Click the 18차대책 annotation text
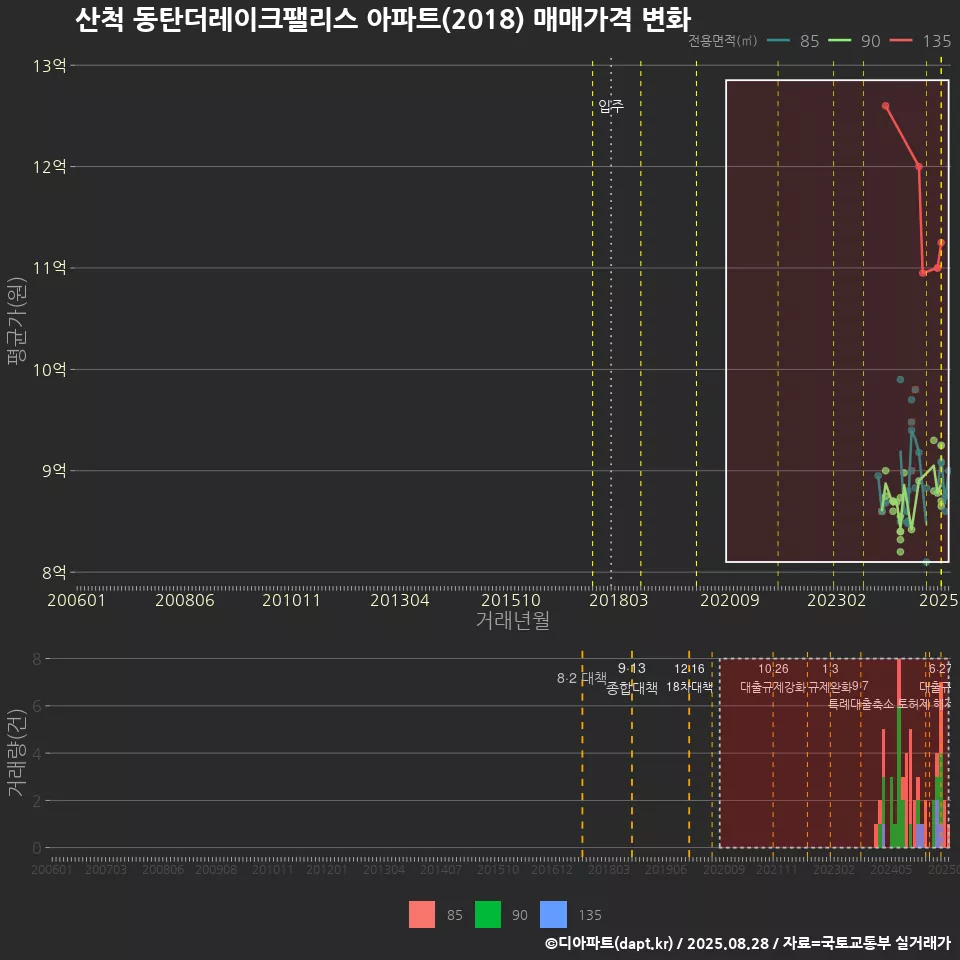Screen dimensions: 960x960 click(689, 687)
